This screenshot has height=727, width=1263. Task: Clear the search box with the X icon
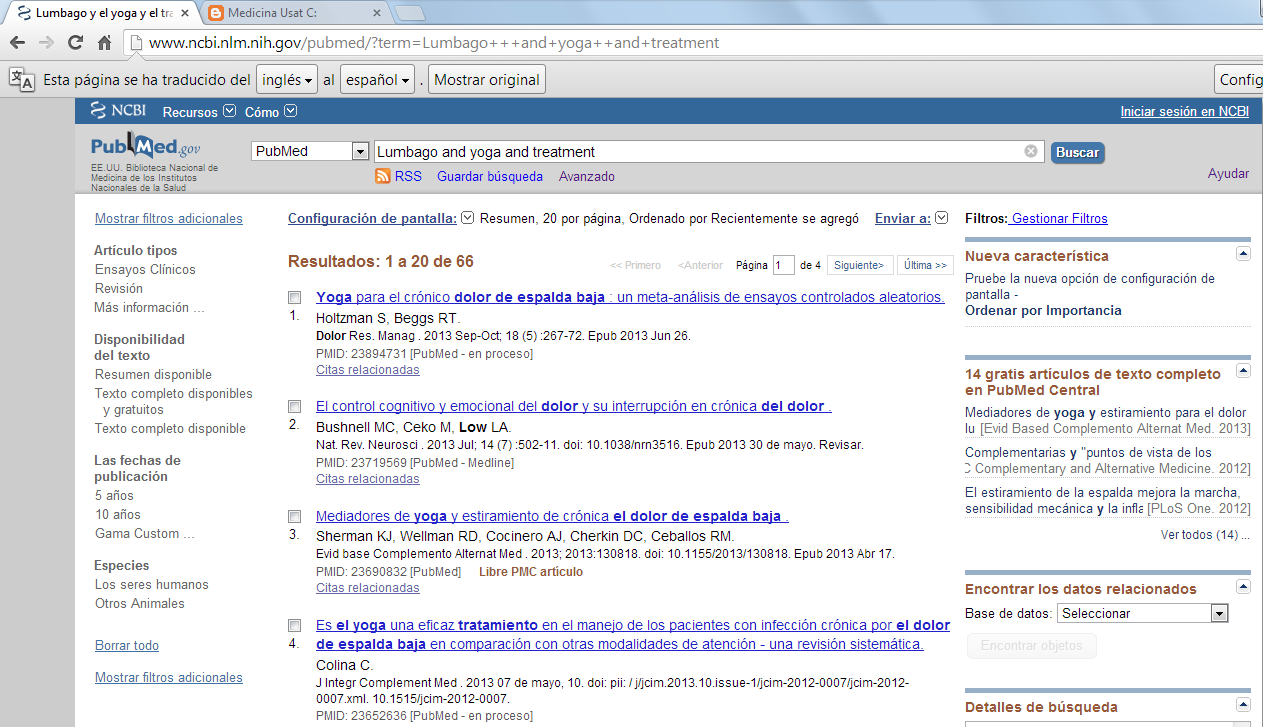pyautogui.click(x=1031, y=152)
